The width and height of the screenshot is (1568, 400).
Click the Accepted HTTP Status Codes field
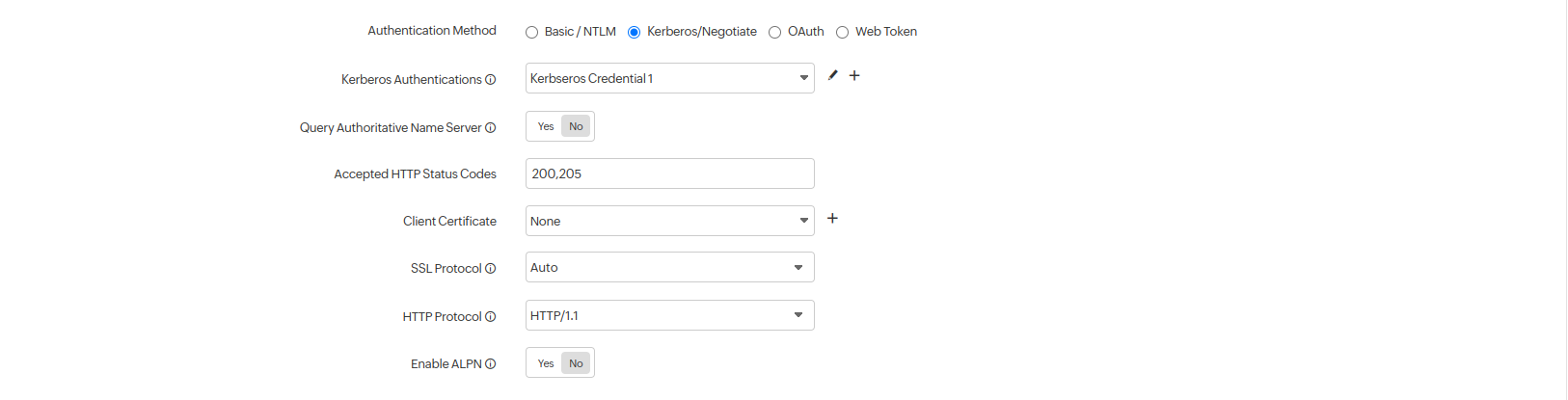(x=669, y=173)
